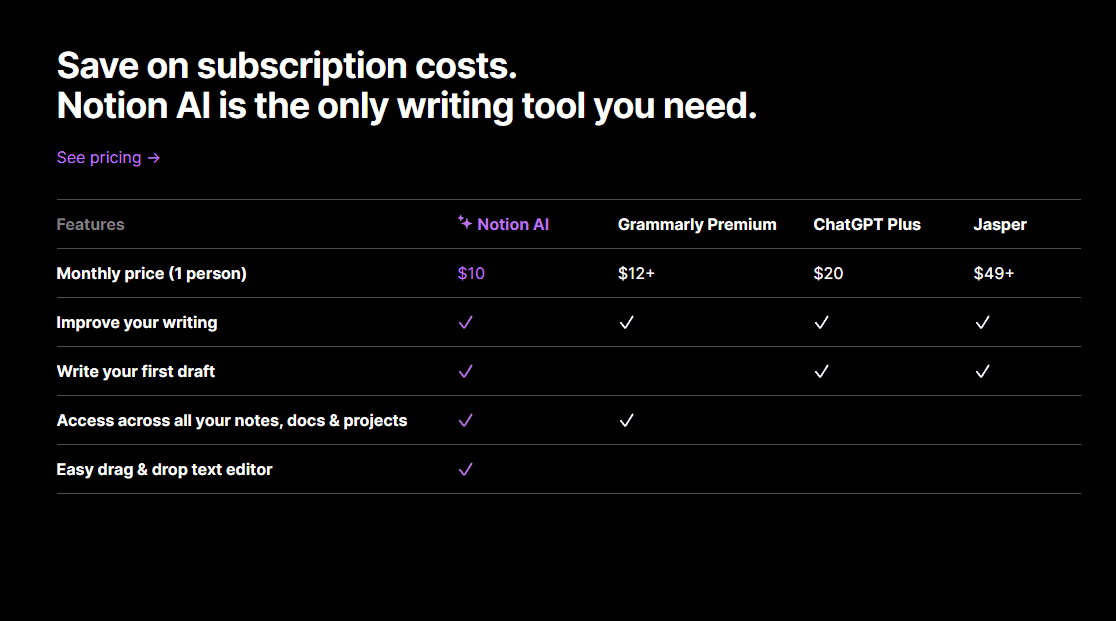Open the See pricing link

coord(108,158)
